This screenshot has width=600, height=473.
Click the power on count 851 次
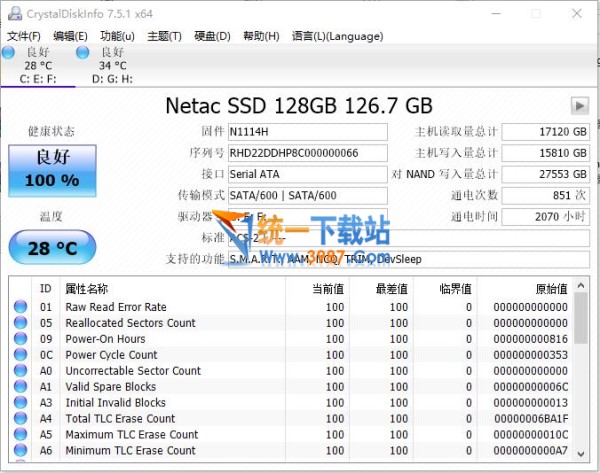pos(546,196)
